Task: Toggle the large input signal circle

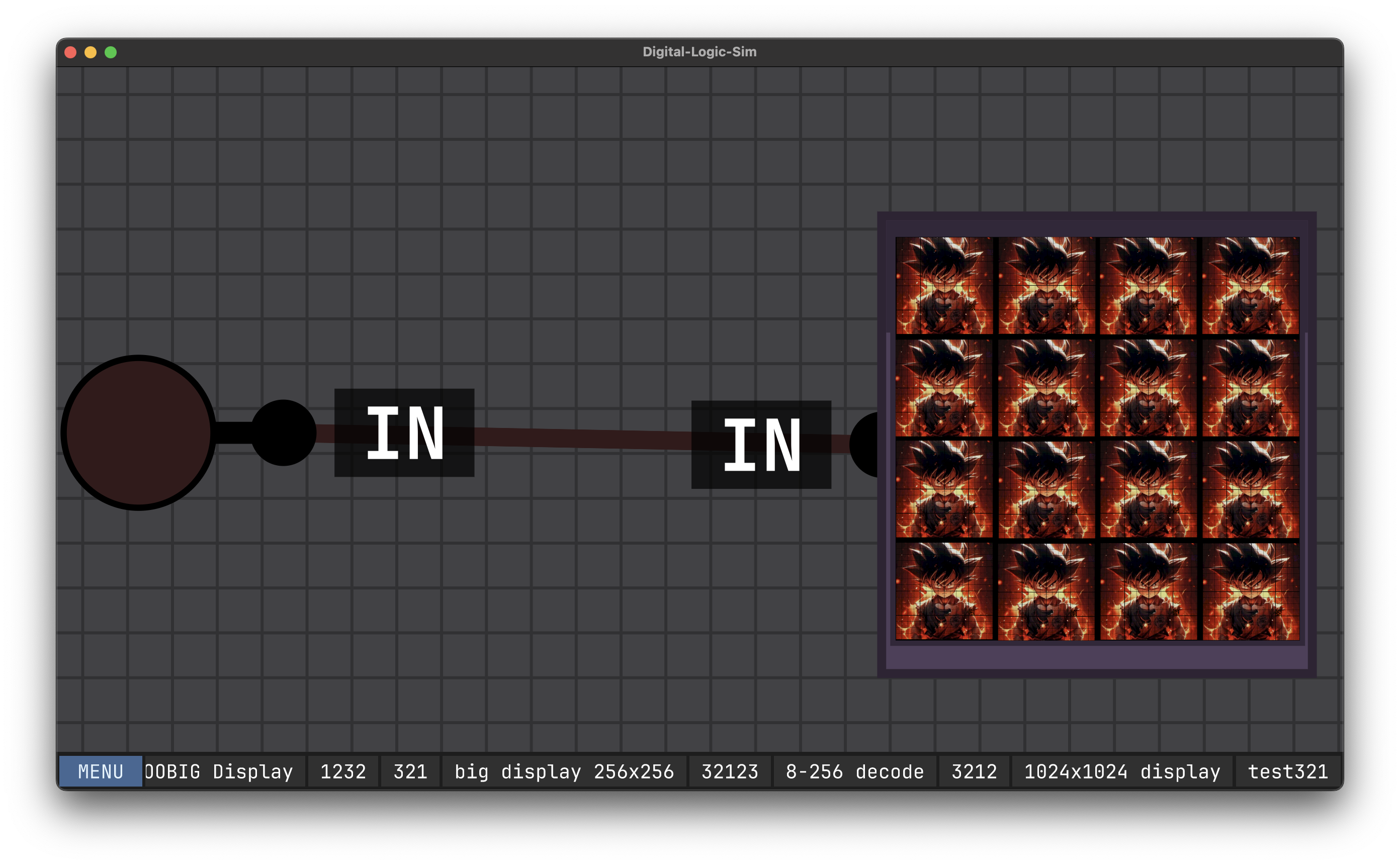Action: pos(138,432)
